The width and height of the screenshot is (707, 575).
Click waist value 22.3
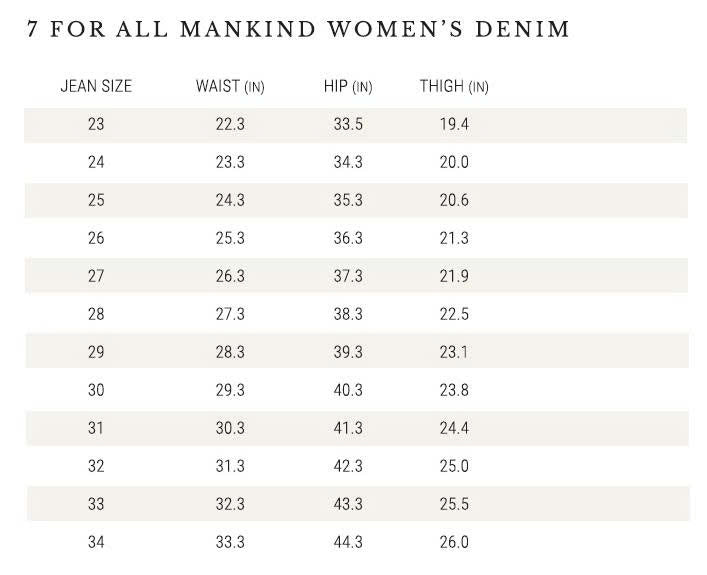pos(230,125)
